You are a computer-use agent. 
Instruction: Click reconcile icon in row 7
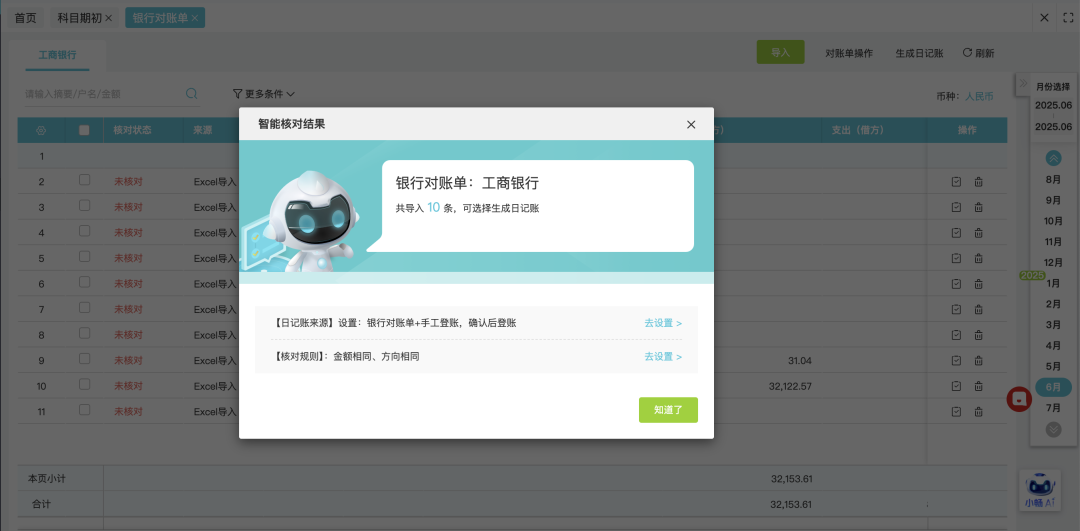click(956, 309)
